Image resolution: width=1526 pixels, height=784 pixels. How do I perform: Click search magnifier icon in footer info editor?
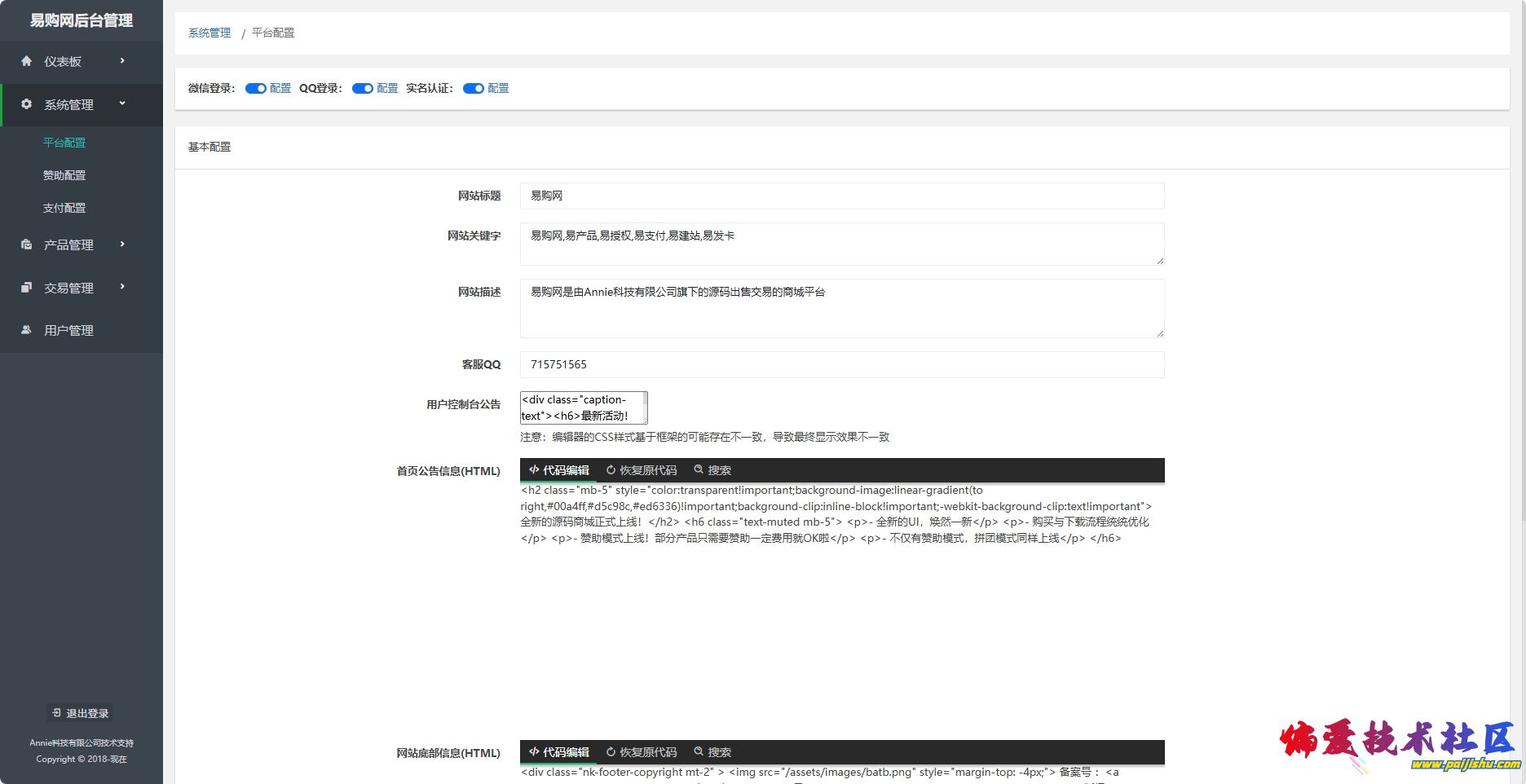pyautogui.click(x=699, y=752)
